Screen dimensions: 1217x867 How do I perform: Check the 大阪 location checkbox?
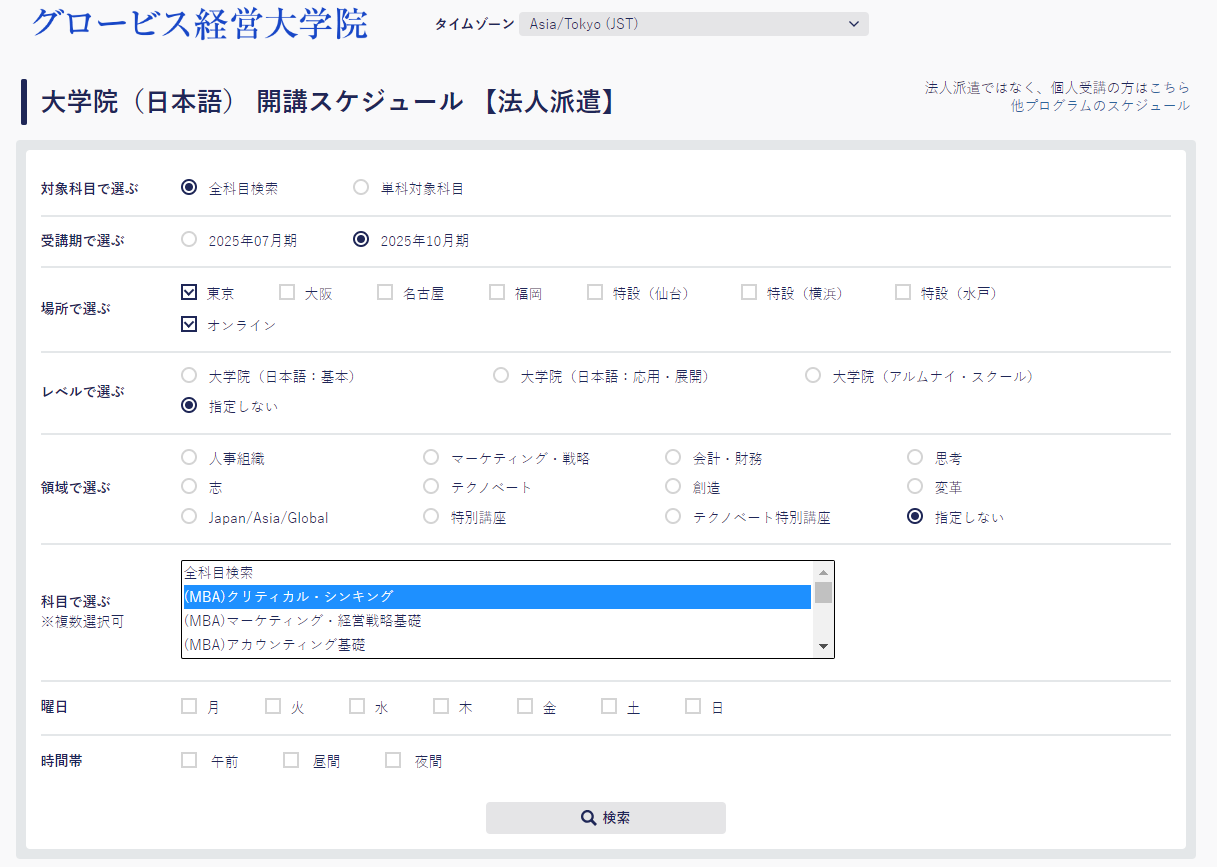point(287,292)
